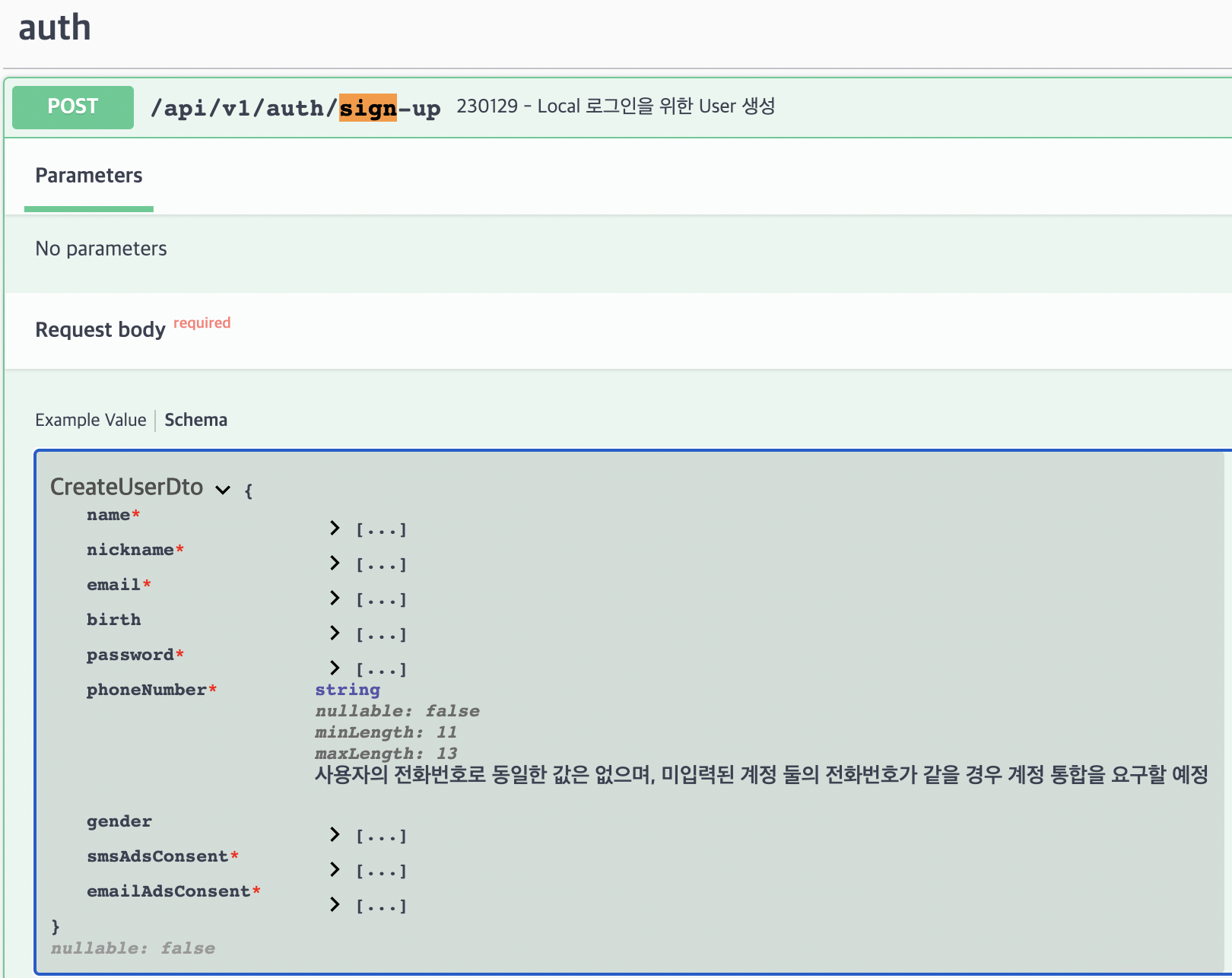Screen dimensions: 1232x978
Task: Expand the birth property details
Action: [x=334, y=633]
